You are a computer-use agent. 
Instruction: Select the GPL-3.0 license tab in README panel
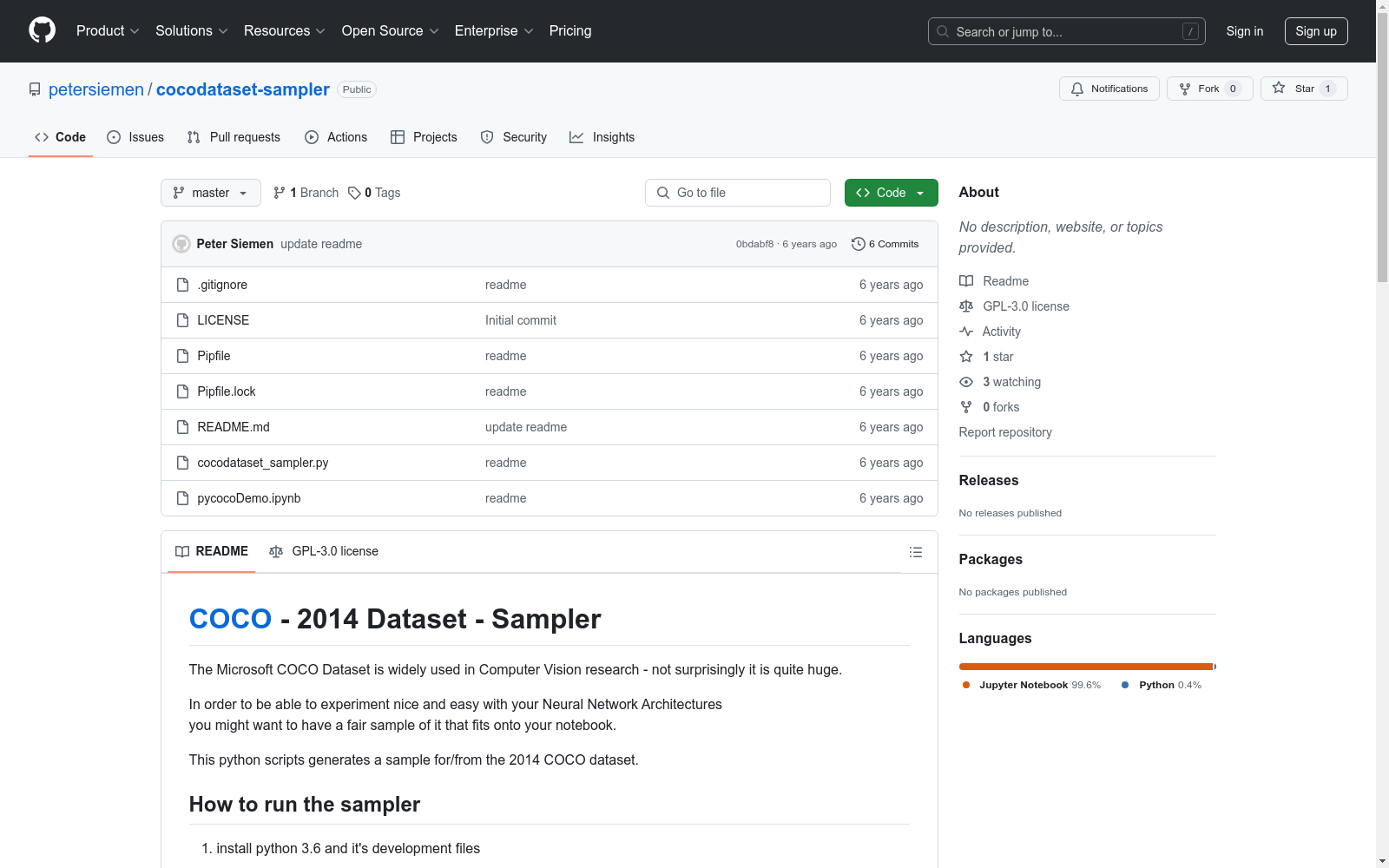[x=324, y=551]
